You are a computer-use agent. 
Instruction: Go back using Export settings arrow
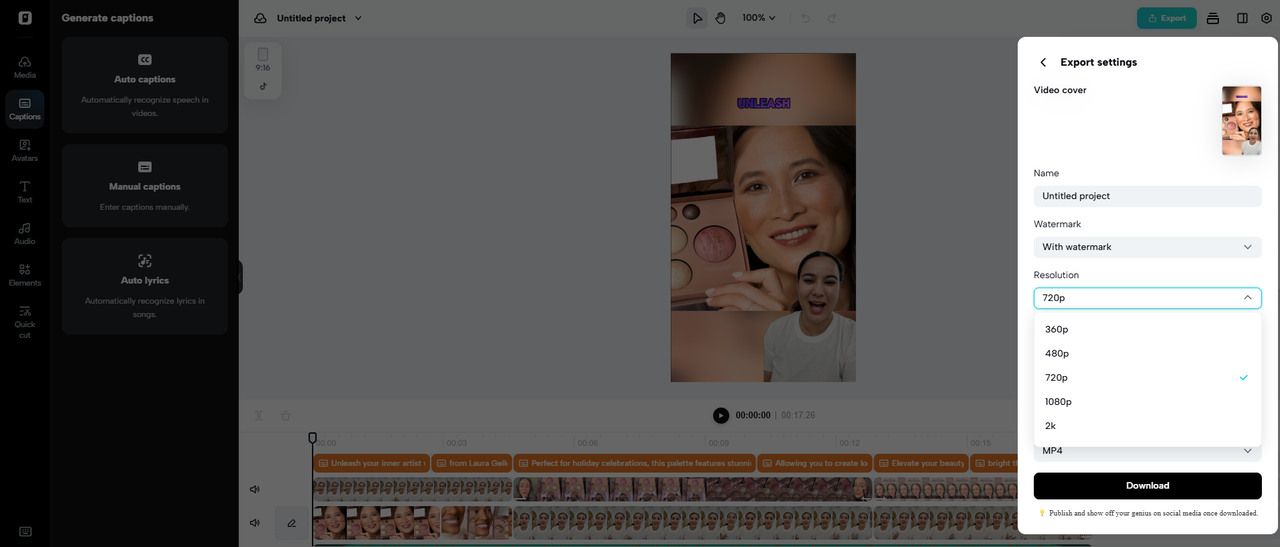pyautogui.click(x=1043, y=62)
